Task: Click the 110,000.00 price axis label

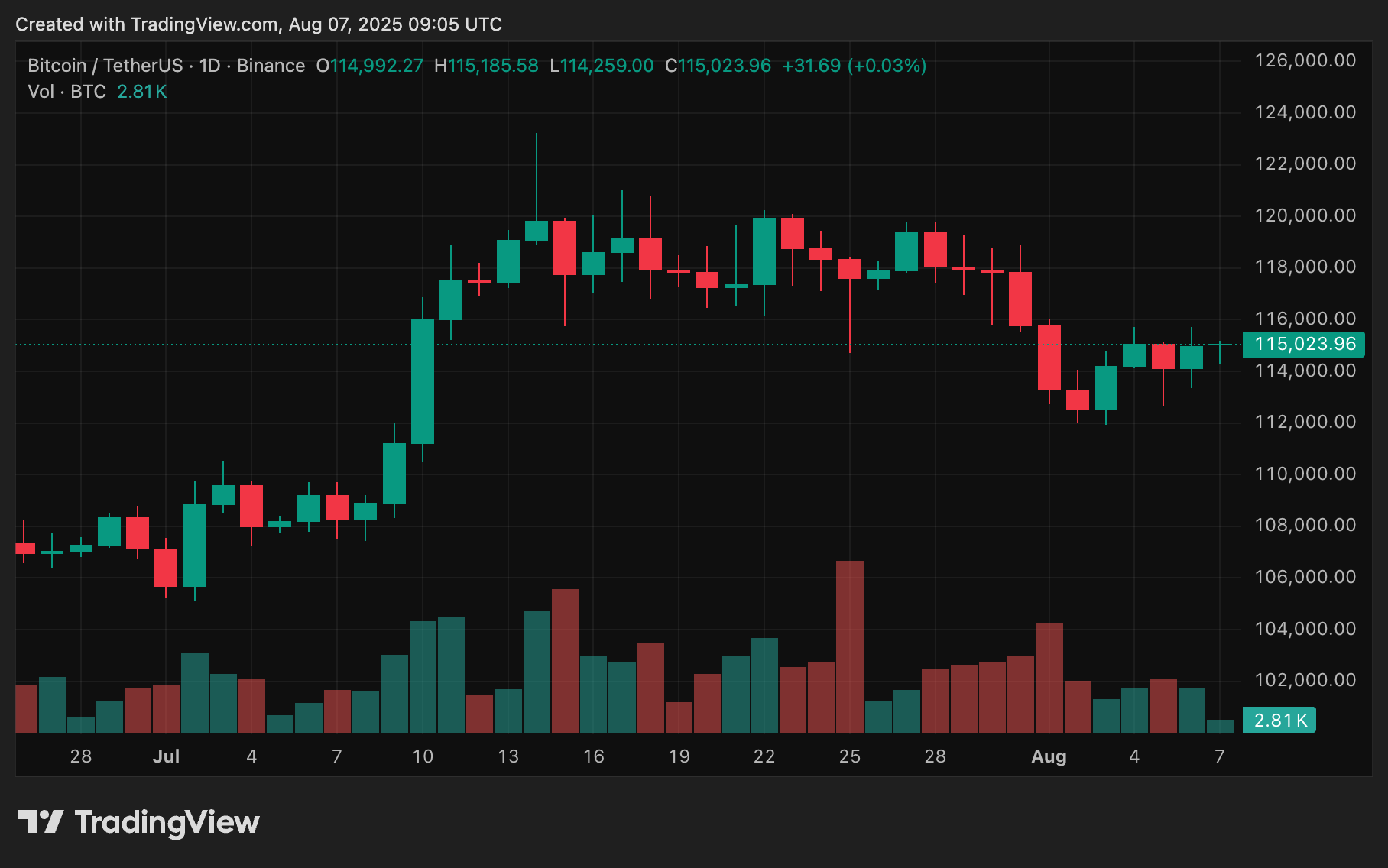Action: coord(1305,474)
